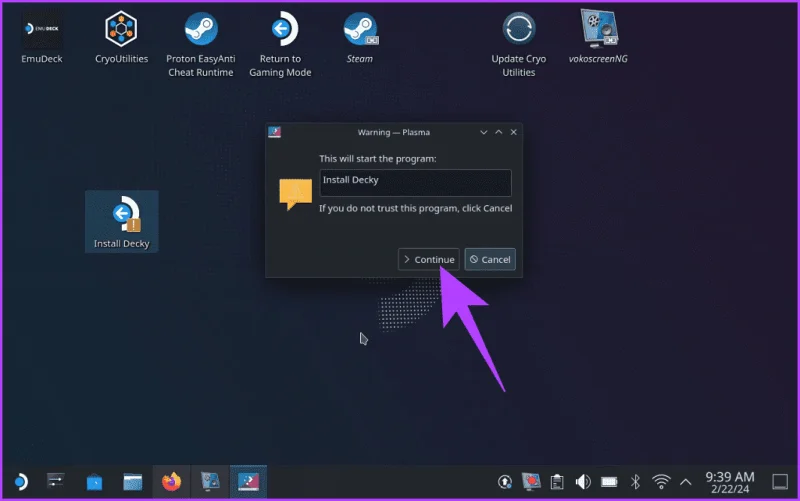Close the Warning Plasma dialog
Screen dimensions: 800x501
pyautogui.click(x=514, y=132)
